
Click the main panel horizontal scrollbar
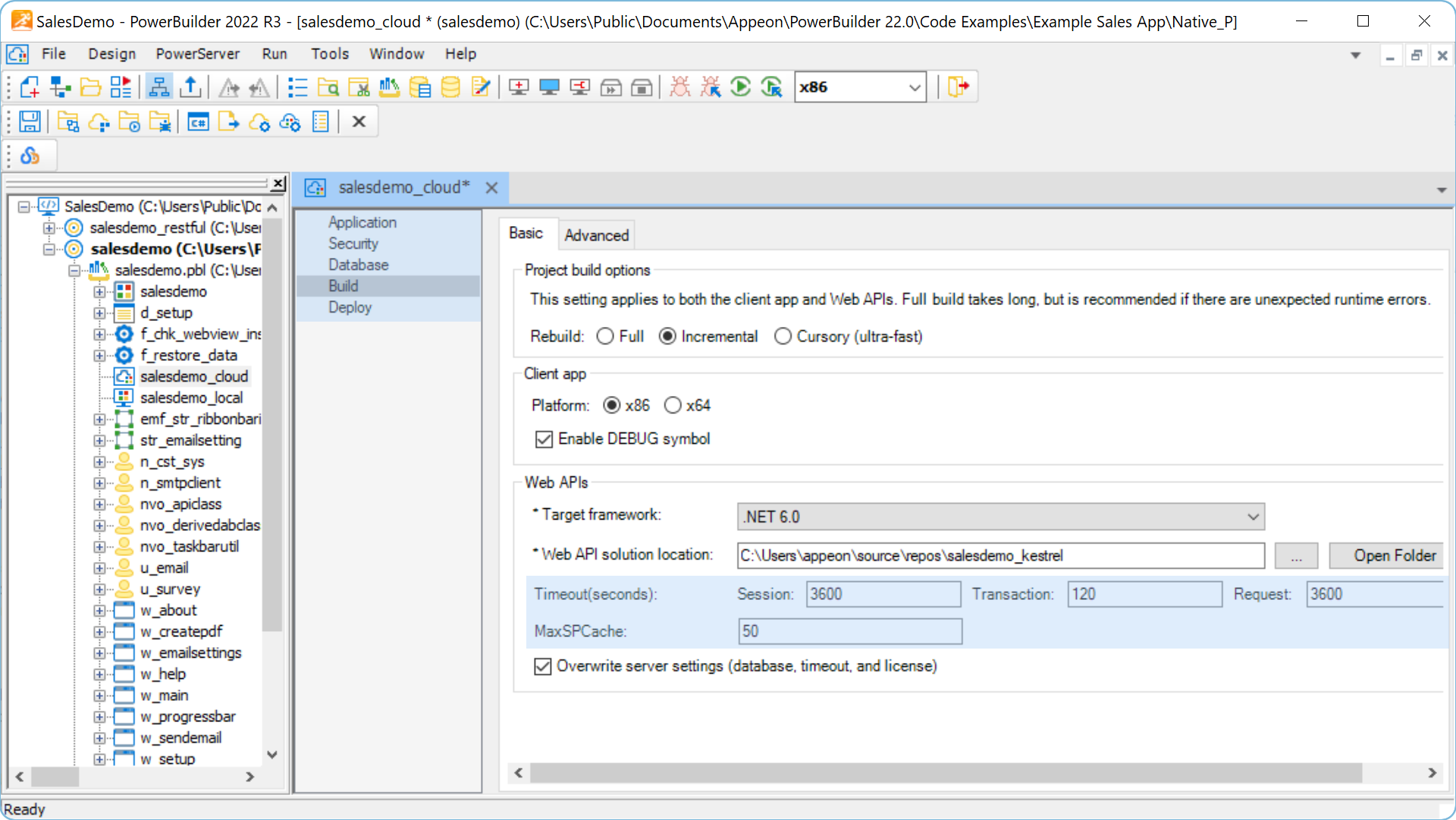946,773
